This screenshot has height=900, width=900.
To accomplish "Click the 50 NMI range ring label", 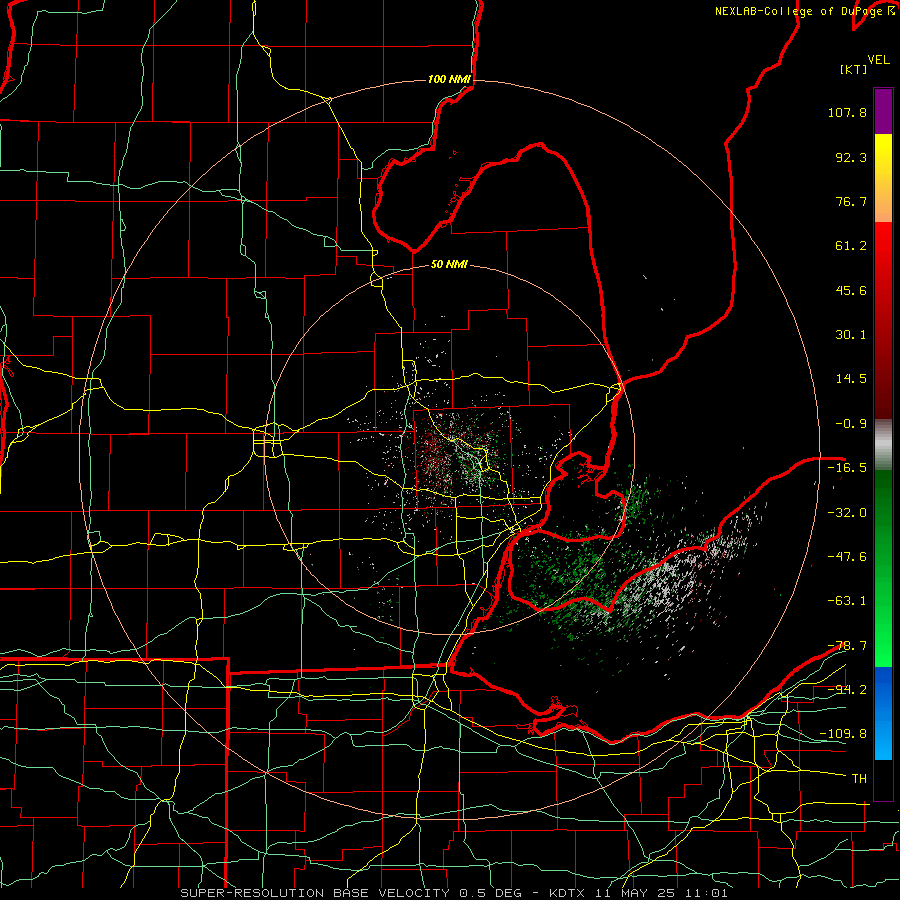I will coord(449,265).
